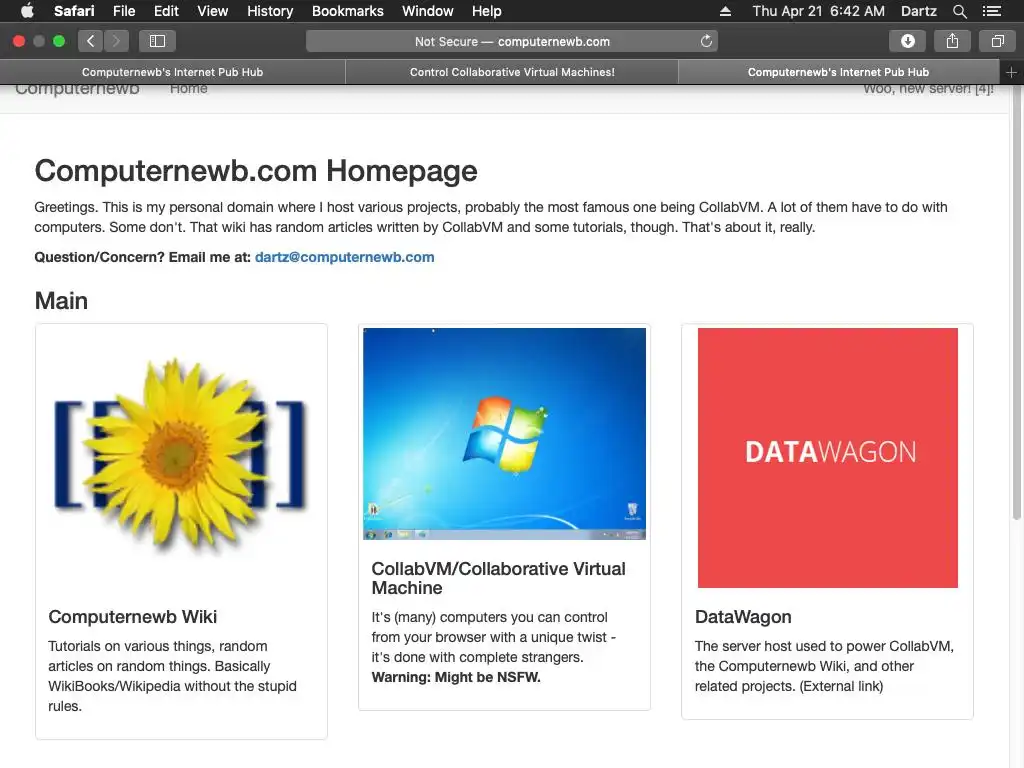Show all tabs overview button

pos(997,41)
